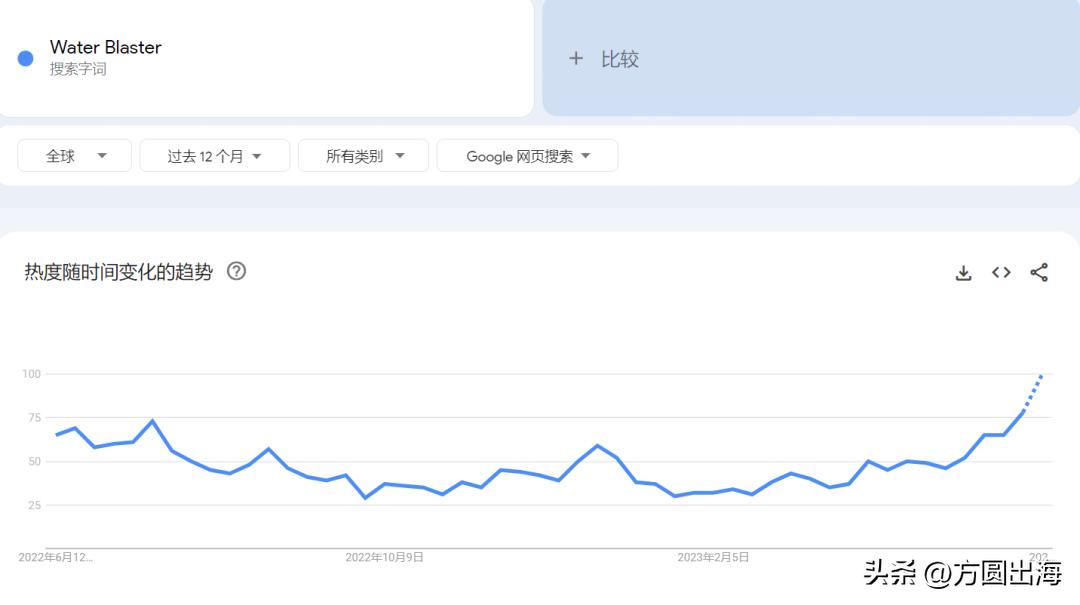Click the 2022年10月9日 axis label
1080x605 pixels.
385,558
